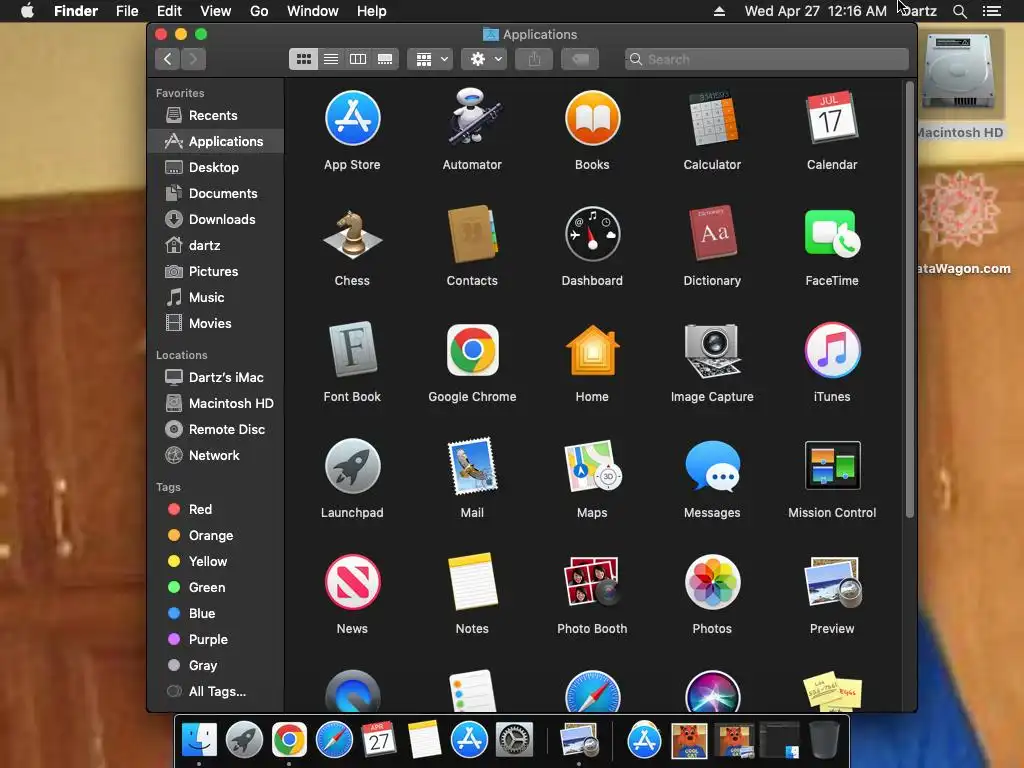Go back in Finder history

point(168,59)
